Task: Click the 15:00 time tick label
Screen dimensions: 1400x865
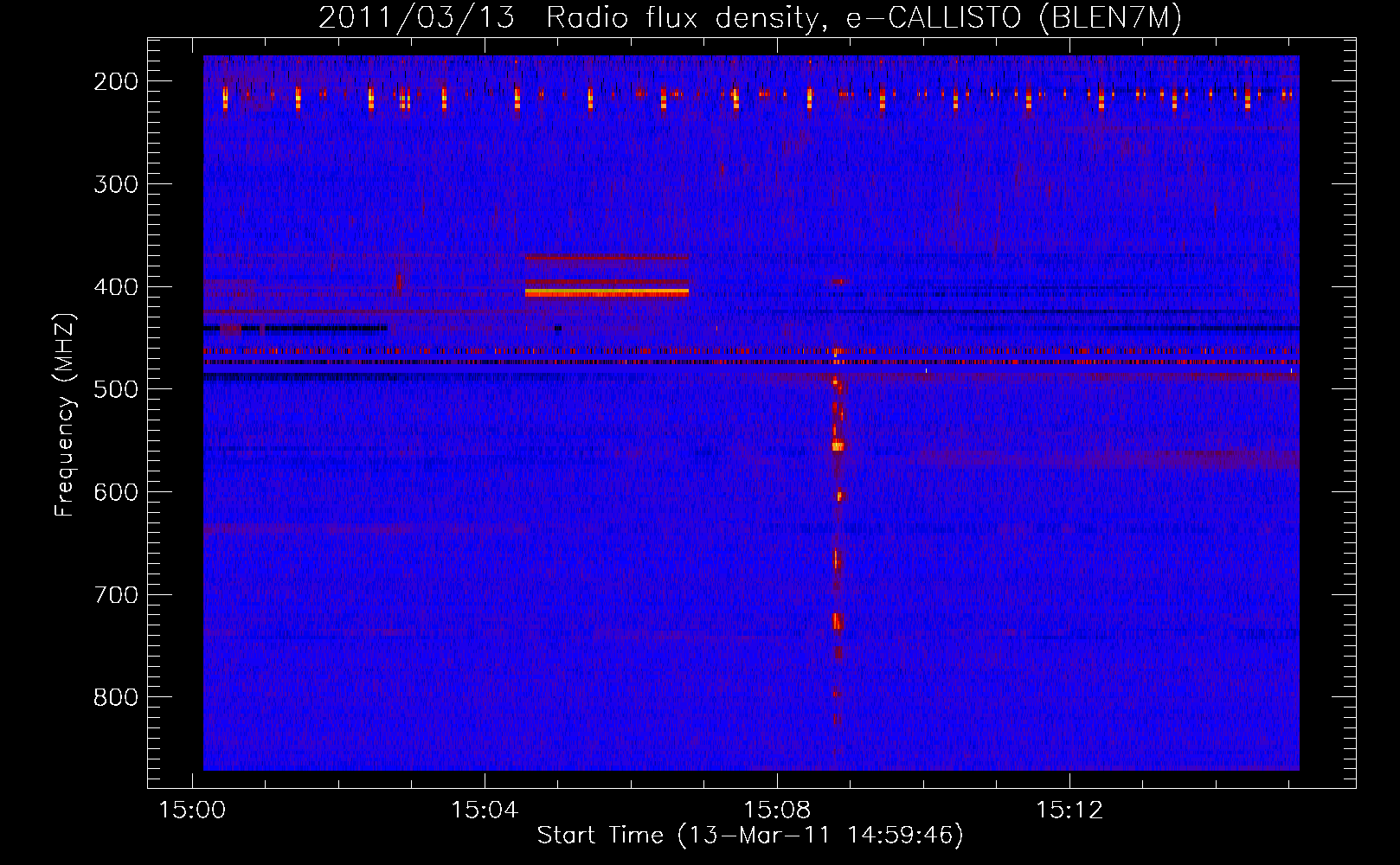Action: 191,811
